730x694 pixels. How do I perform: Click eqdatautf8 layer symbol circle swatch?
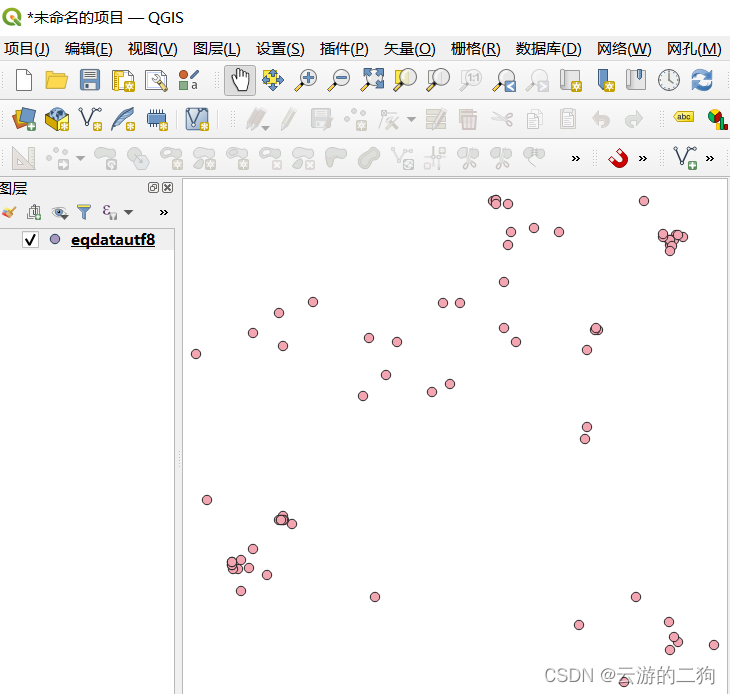[55, 239]
